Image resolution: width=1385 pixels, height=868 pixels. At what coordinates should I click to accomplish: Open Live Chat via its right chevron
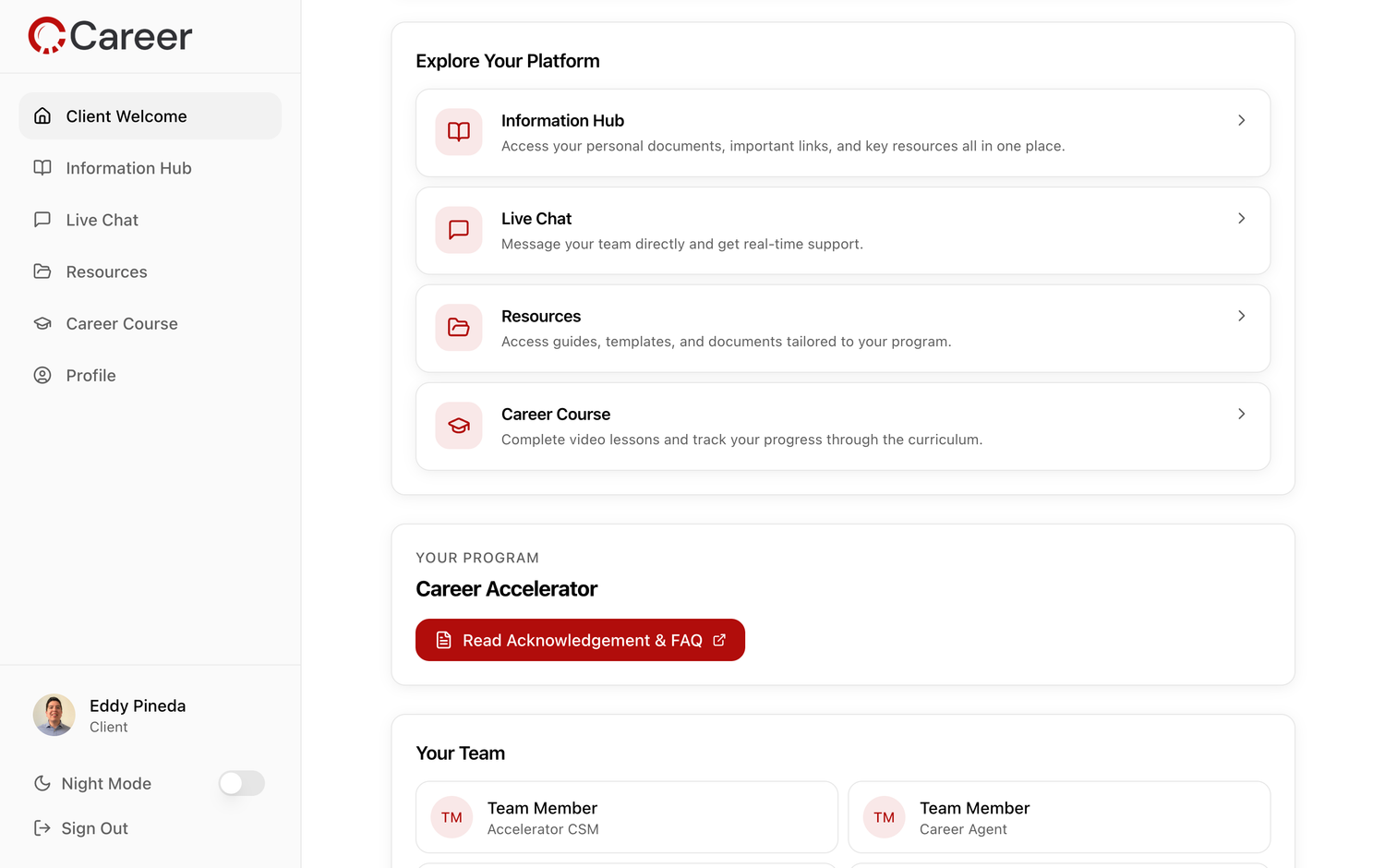pos(1241,218)
